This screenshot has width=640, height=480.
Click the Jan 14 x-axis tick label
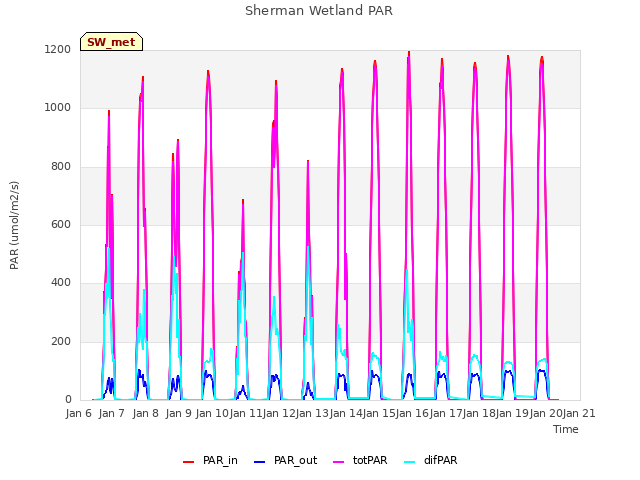coord(346,413)
